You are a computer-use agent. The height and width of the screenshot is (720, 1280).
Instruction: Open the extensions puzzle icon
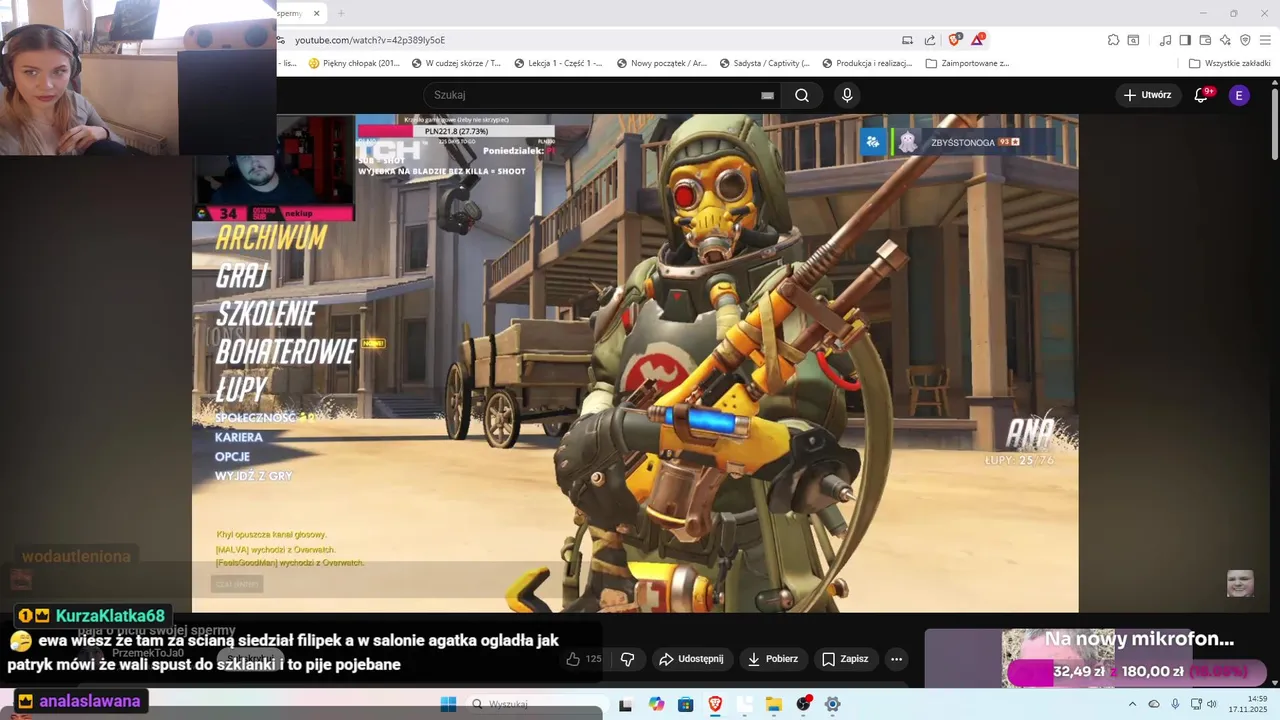[1113, 40]
